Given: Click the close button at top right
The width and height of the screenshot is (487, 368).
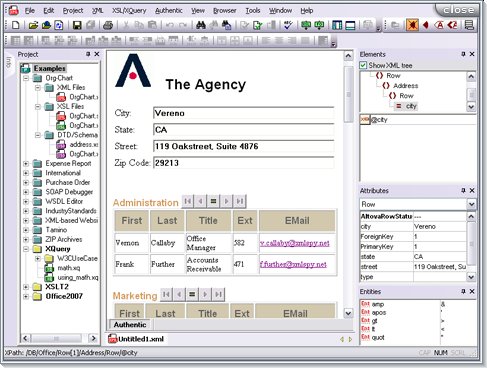Looking at the screenshot, I should (458, 10).
